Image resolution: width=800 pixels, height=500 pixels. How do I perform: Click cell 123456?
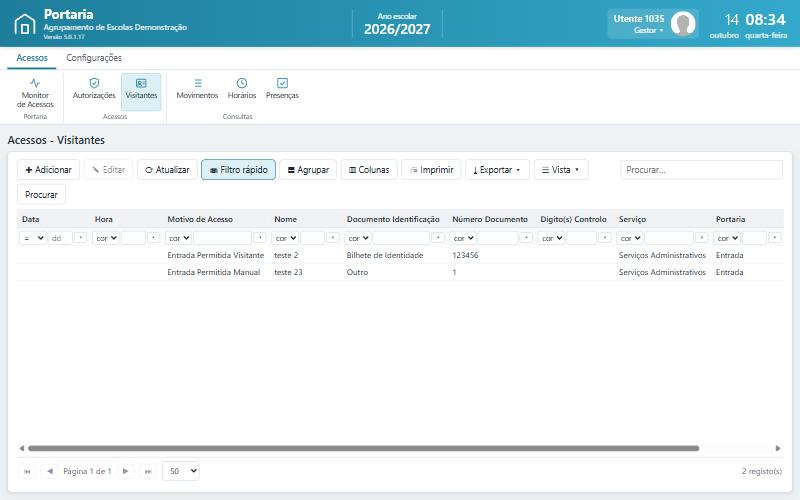465,255
